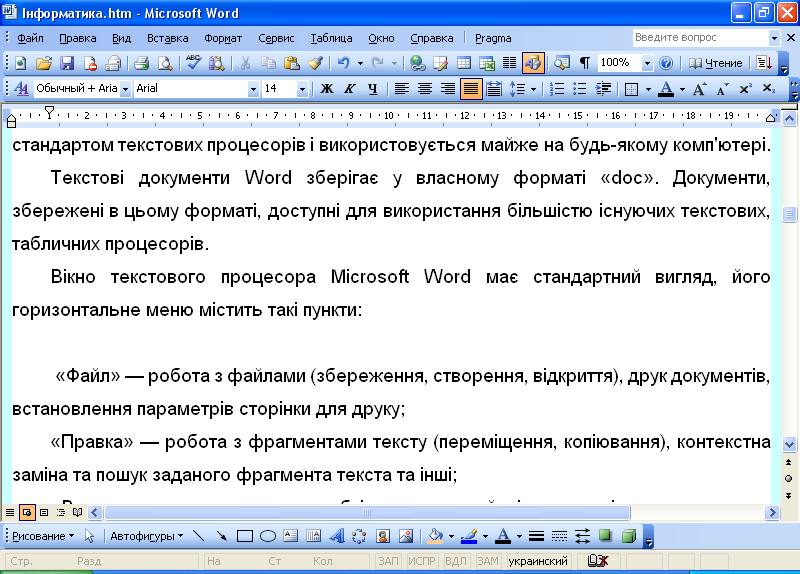The width and height of the screenshot is (800, 574).
Task: Activate the Format Painter brush
Action: pyautogui.click(x=315, y=63)
